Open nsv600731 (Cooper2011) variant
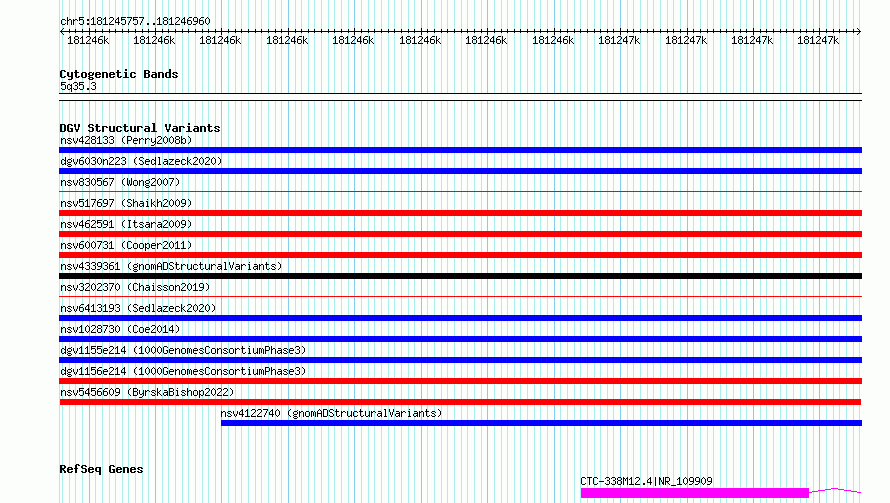The width and height of the screenshot is (890, 503). pyautogui.click(x=126, y=245)
